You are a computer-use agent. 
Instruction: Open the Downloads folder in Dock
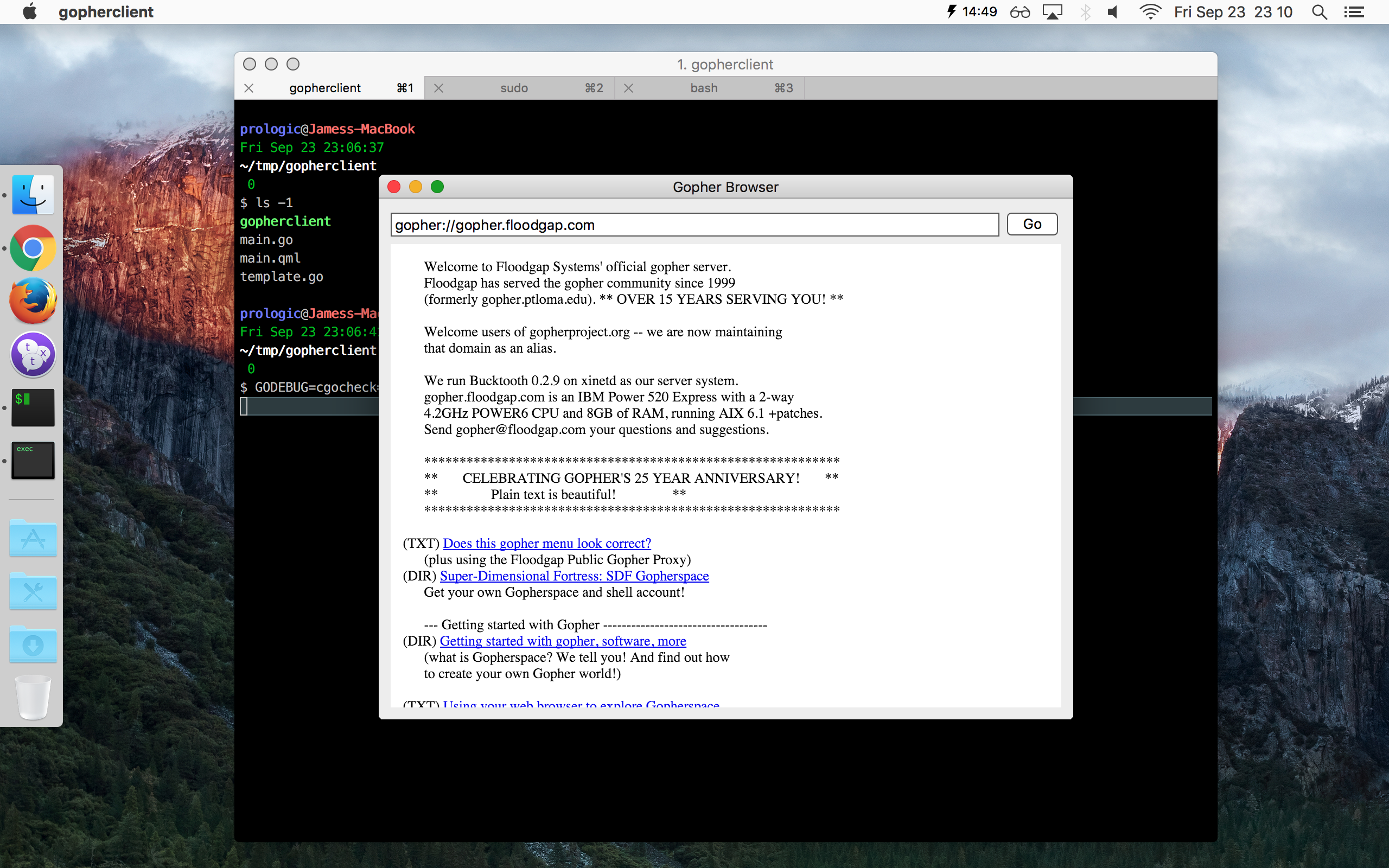pyautogui.click(x=33, y=644)
